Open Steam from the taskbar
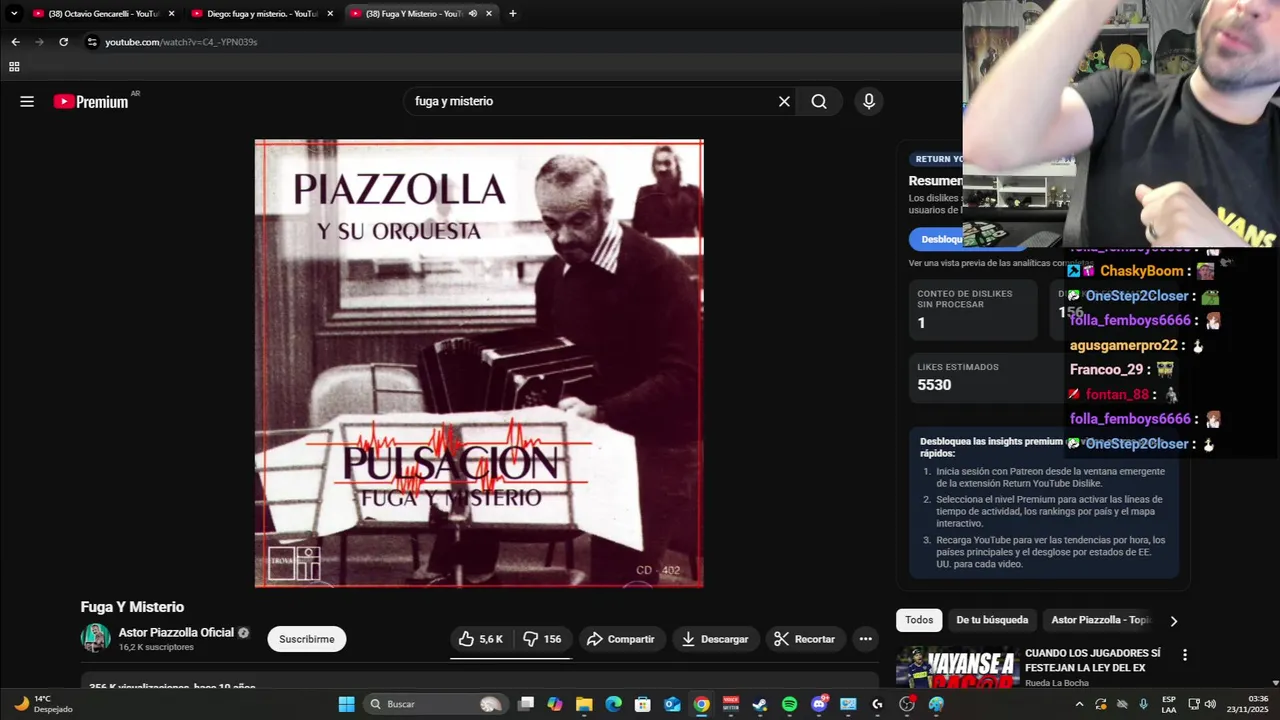Viewport: 1280px width, 720px height. (x=760, y=704)
